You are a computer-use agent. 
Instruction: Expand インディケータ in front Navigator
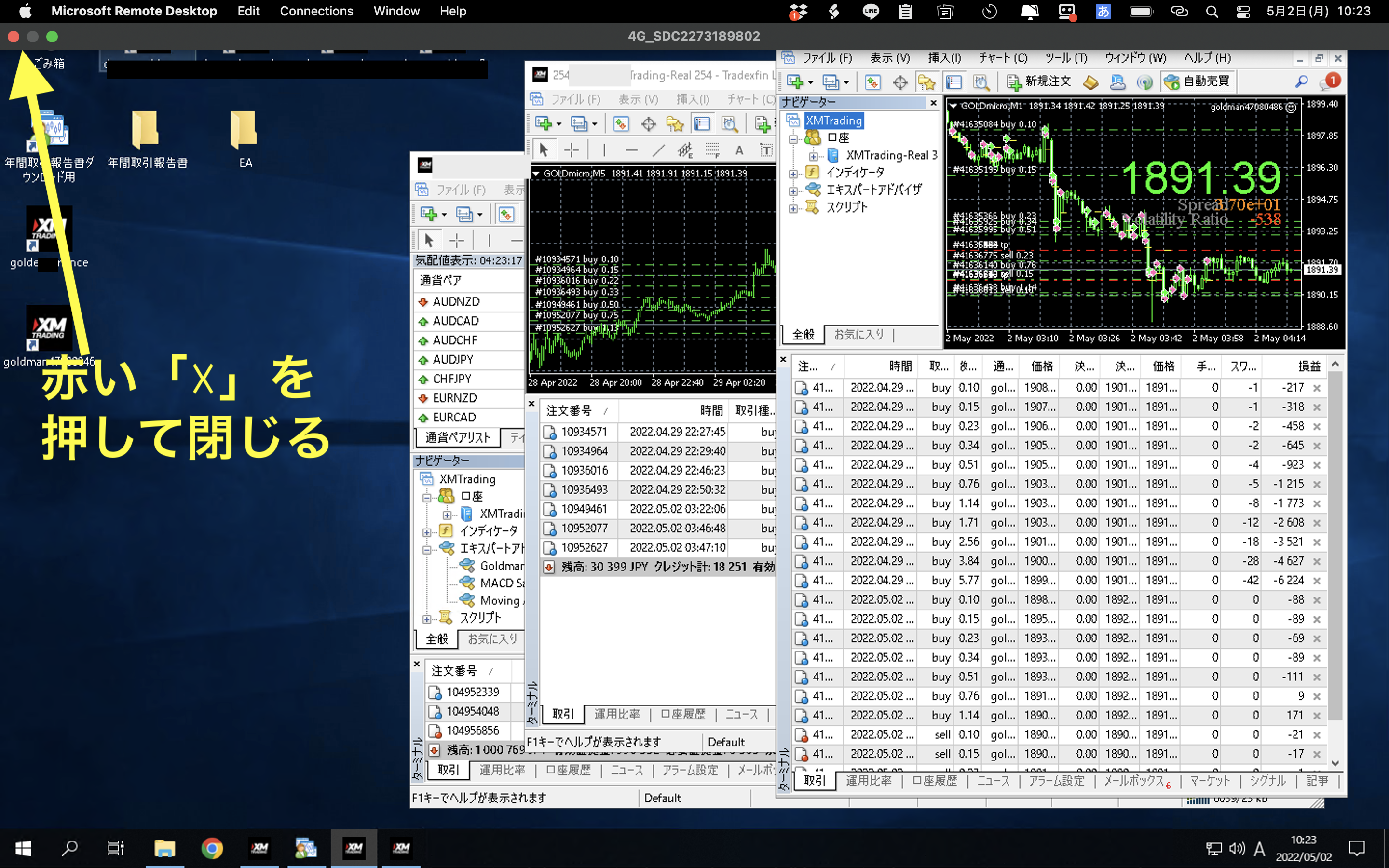click(793, 174)
